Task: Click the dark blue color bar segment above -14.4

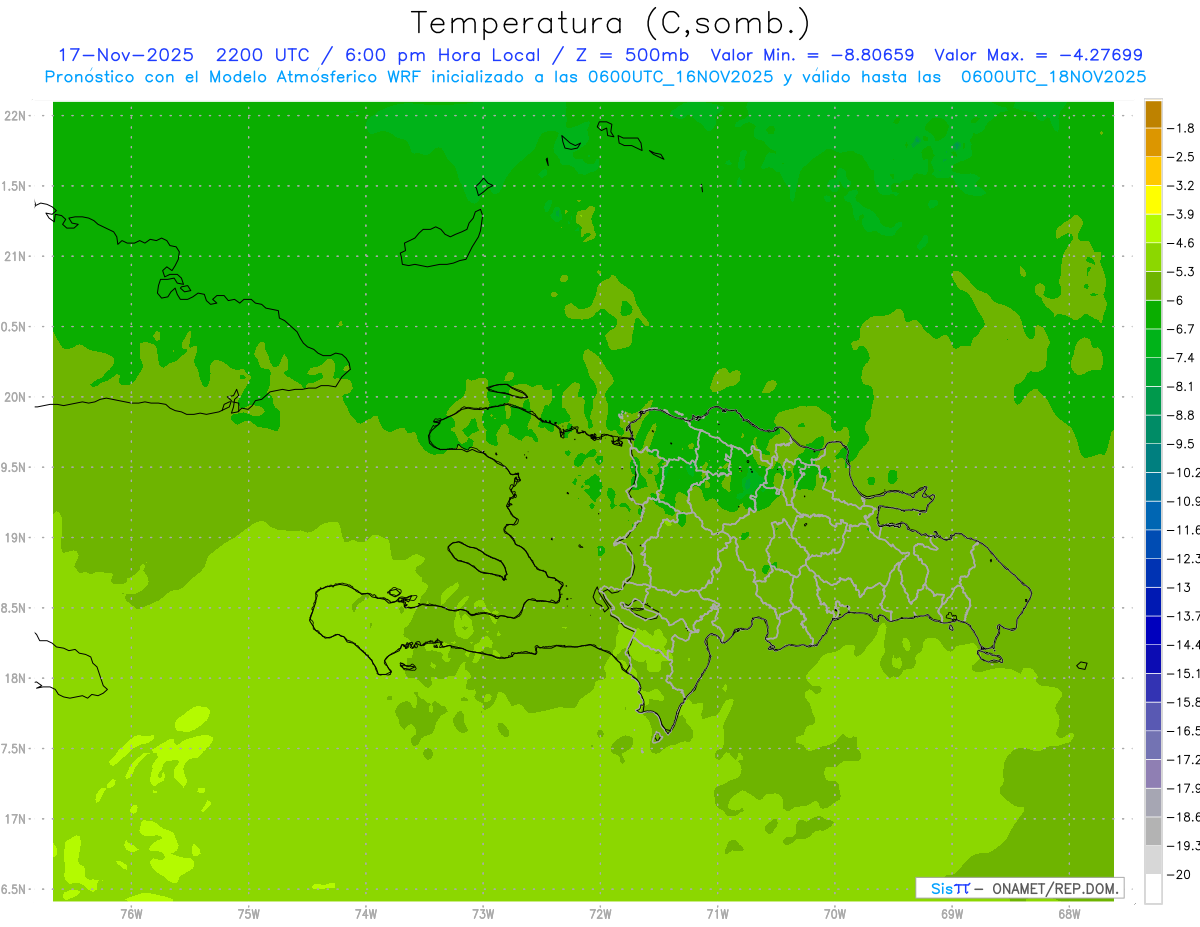Action: pyautogui.click(x=1153, y=630)
